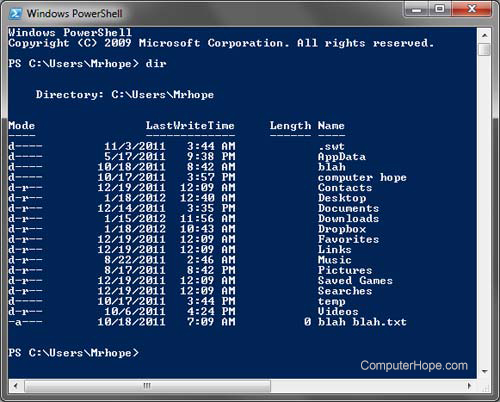Minimize the Windows PowerShell window

pyautogui.click(x=416, y=9)
